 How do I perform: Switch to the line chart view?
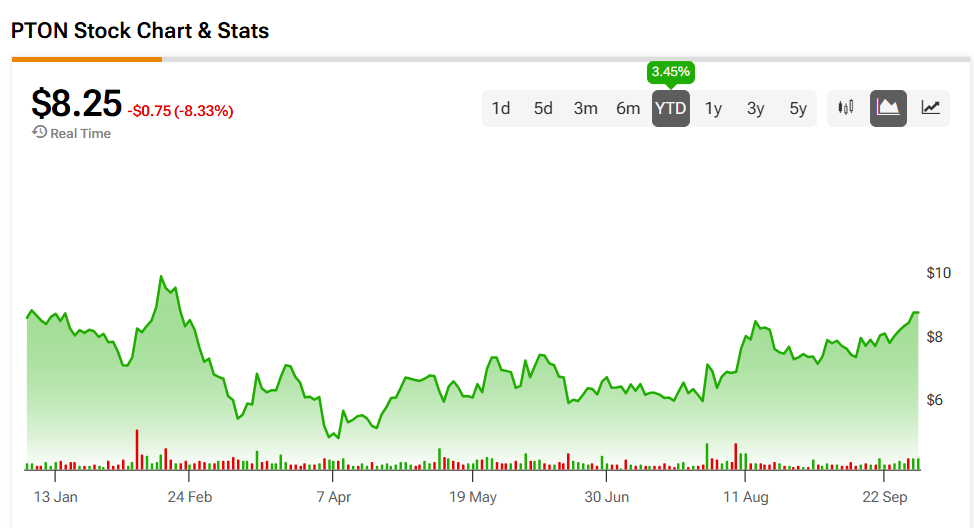pyautogui.click(x=930, y=108)
